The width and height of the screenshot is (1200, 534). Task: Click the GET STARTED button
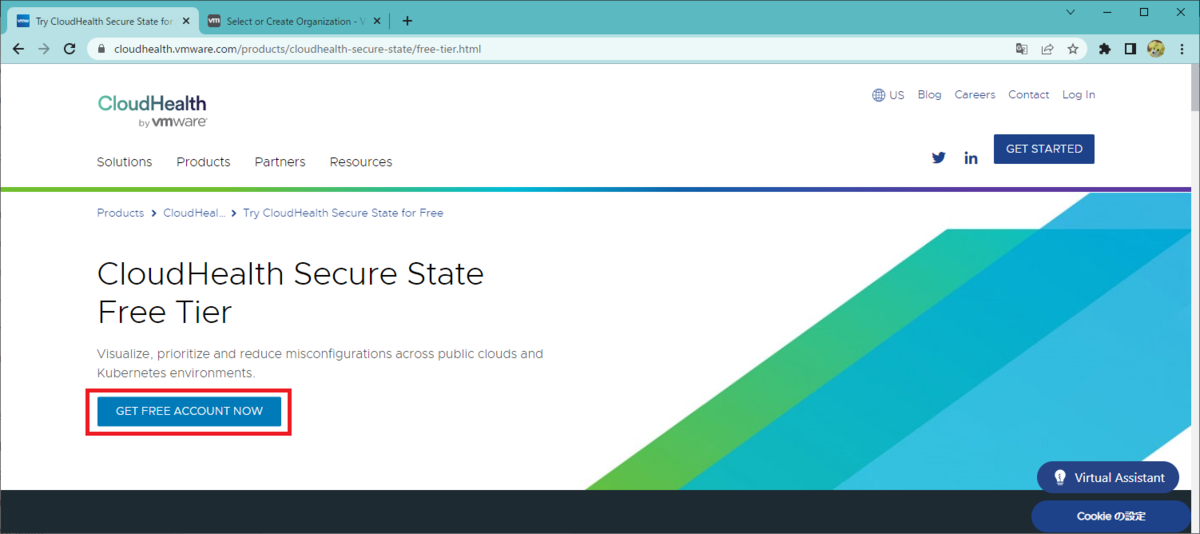coord(1044,149)
